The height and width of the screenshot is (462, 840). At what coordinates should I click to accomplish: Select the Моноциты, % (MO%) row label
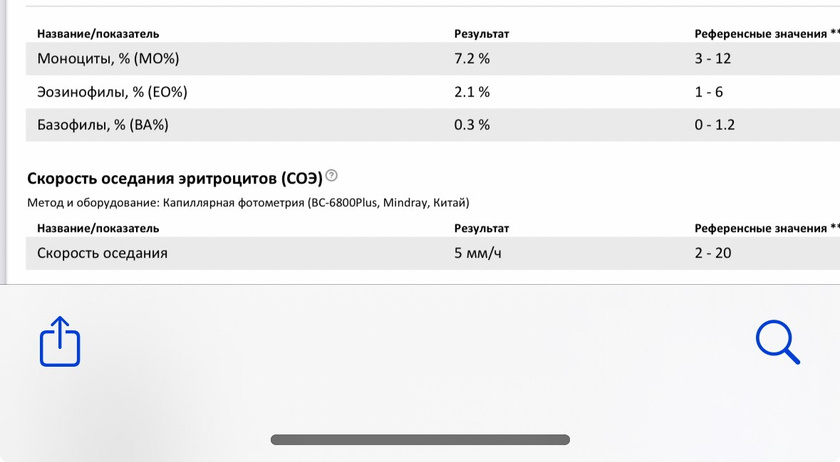coord(108,59)
